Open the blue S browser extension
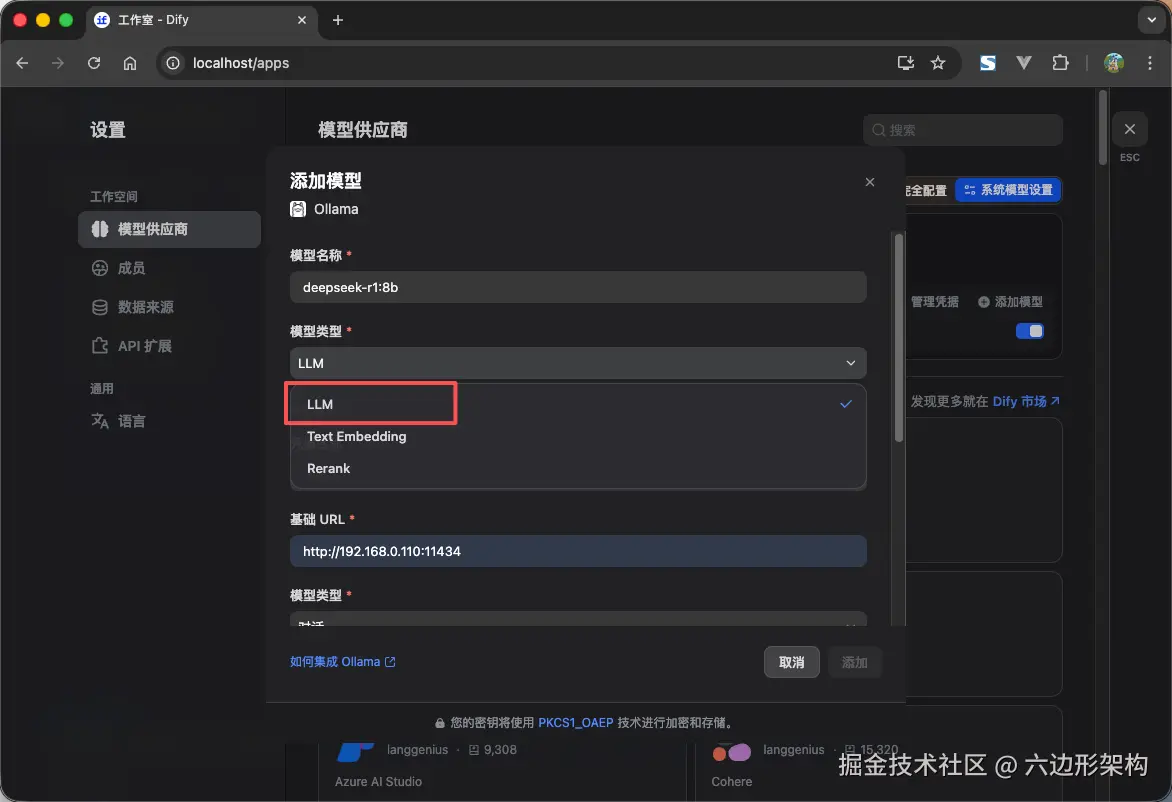This screenshot has width=1172, height=802. [x=987, y=64]
